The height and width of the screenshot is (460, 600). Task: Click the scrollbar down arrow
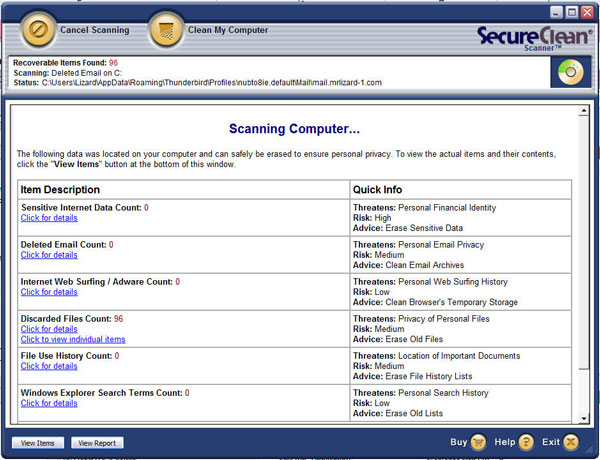[x=584, y=419]
